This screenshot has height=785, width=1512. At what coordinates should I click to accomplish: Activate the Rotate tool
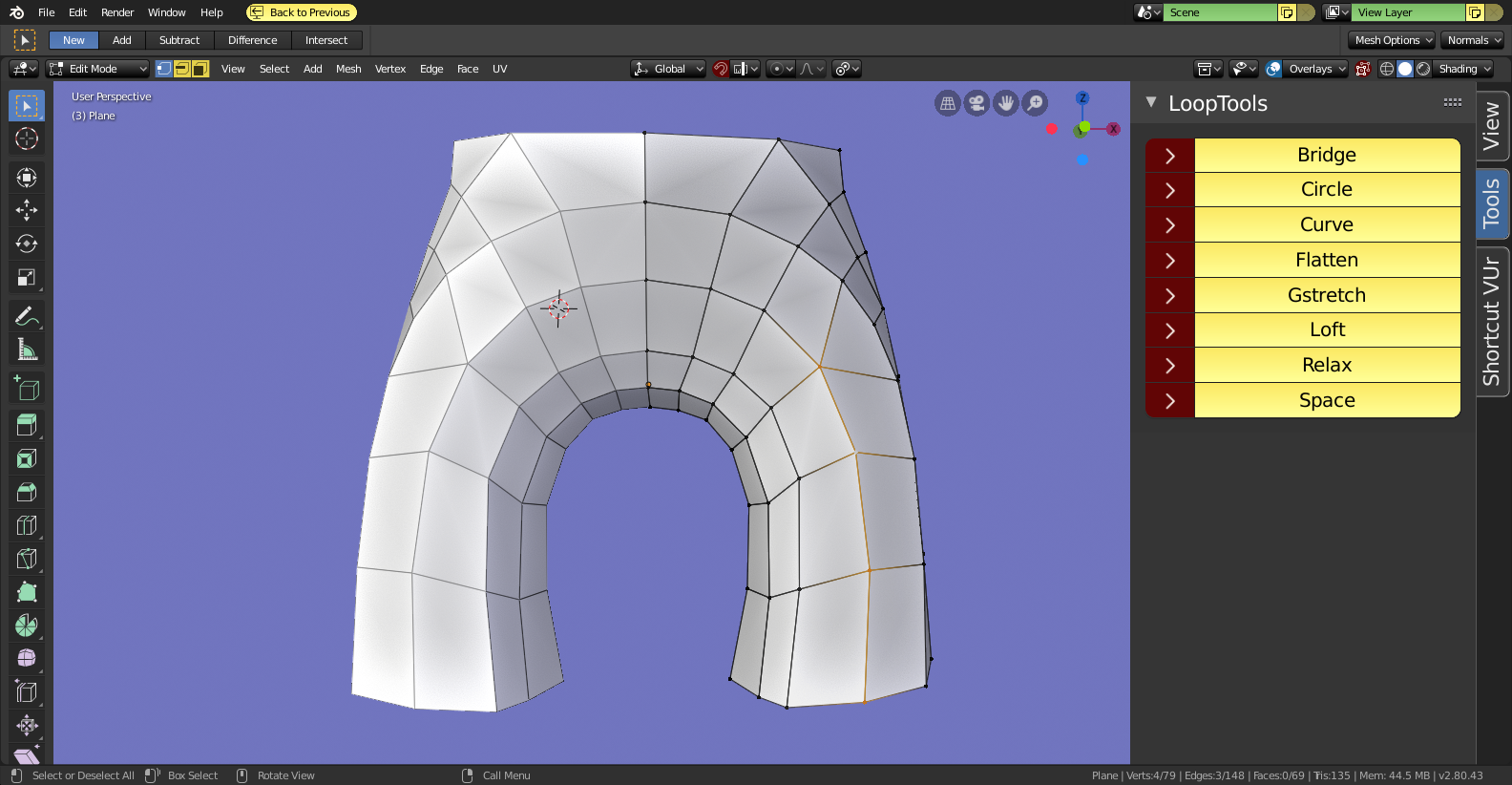click(x=27, y=244)
